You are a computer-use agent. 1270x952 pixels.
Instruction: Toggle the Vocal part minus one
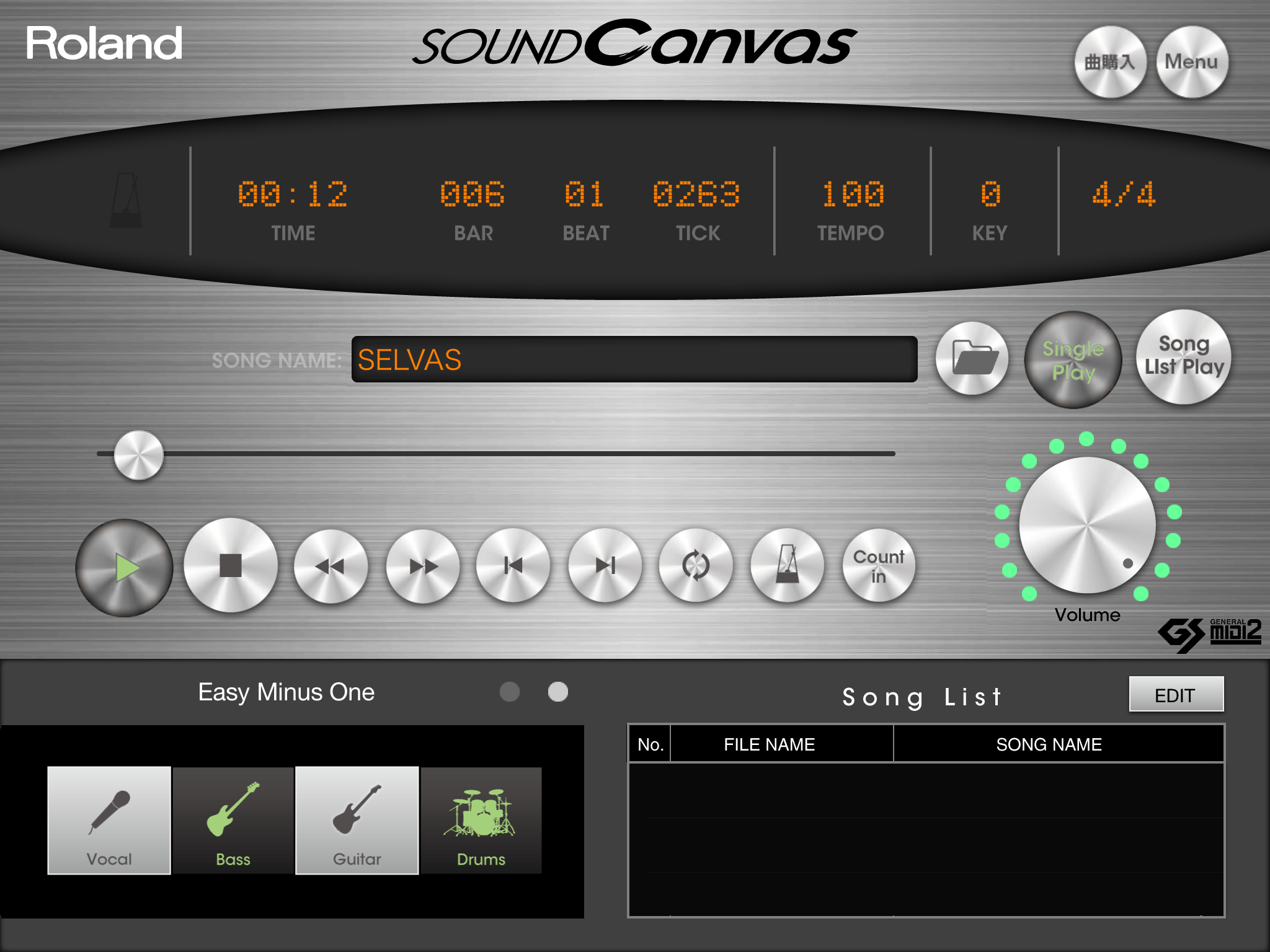click(109, 821)
